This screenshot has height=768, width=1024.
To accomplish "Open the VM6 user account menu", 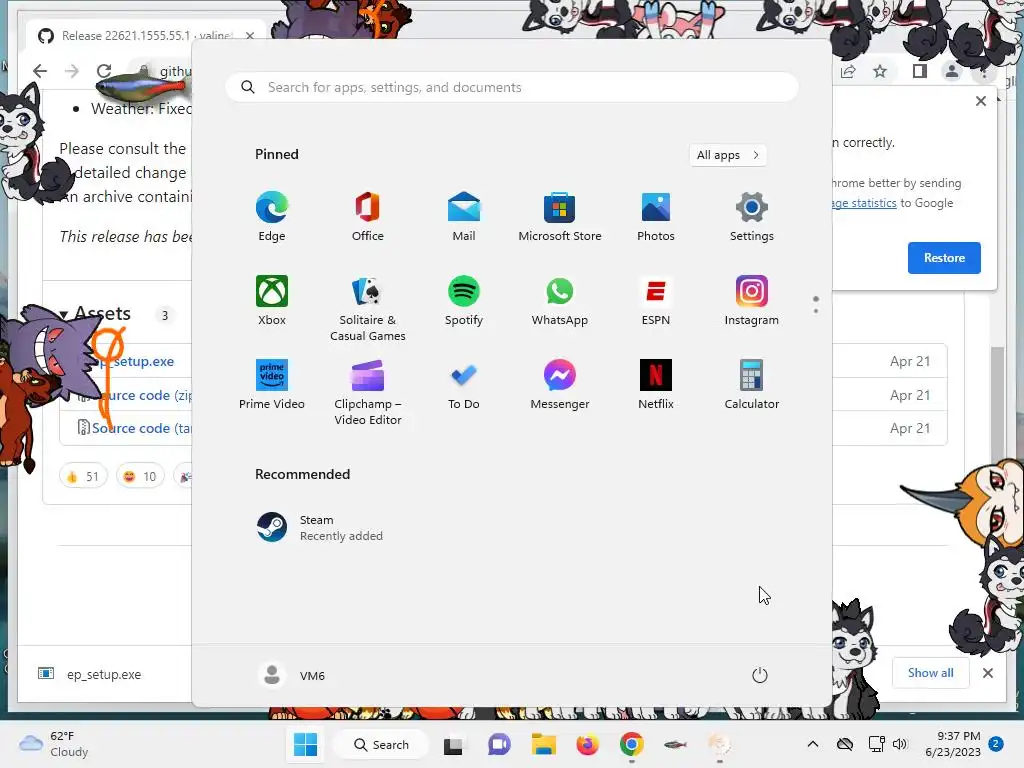I will 291,675.
